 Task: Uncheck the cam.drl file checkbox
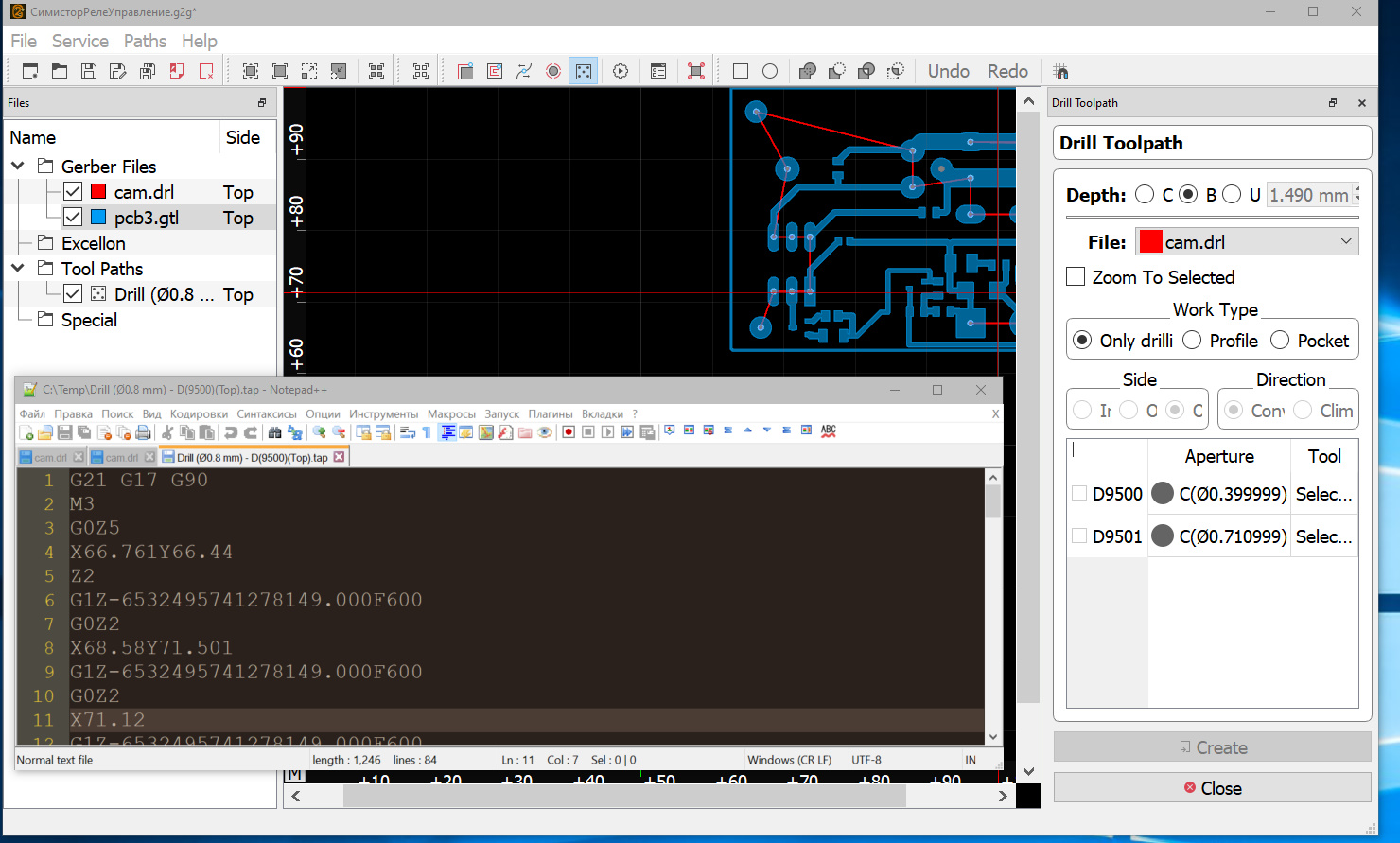click(73, 192)
